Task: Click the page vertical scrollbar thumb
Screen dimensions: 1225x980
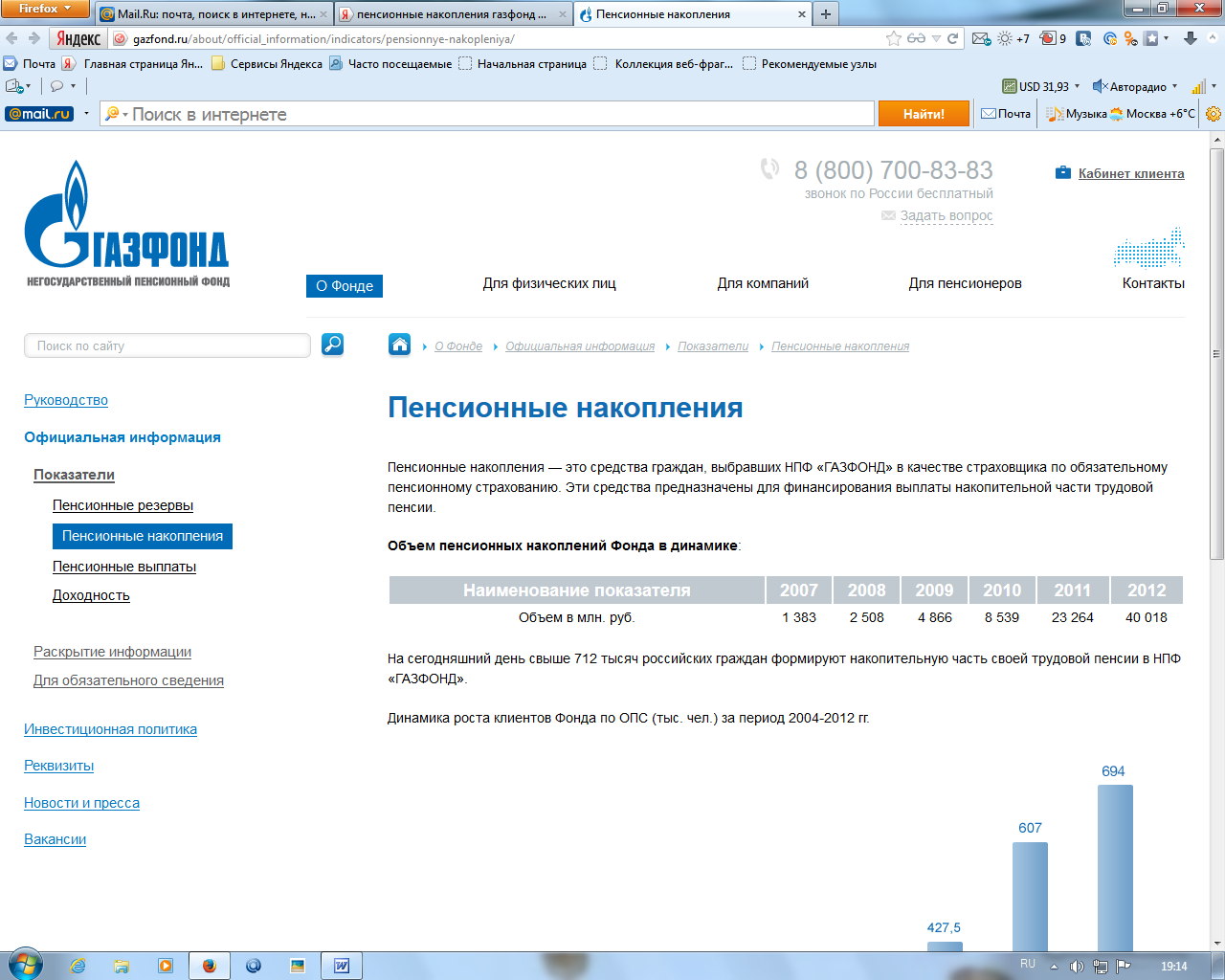Action: pyautogui.click(x=1216, y=354)
